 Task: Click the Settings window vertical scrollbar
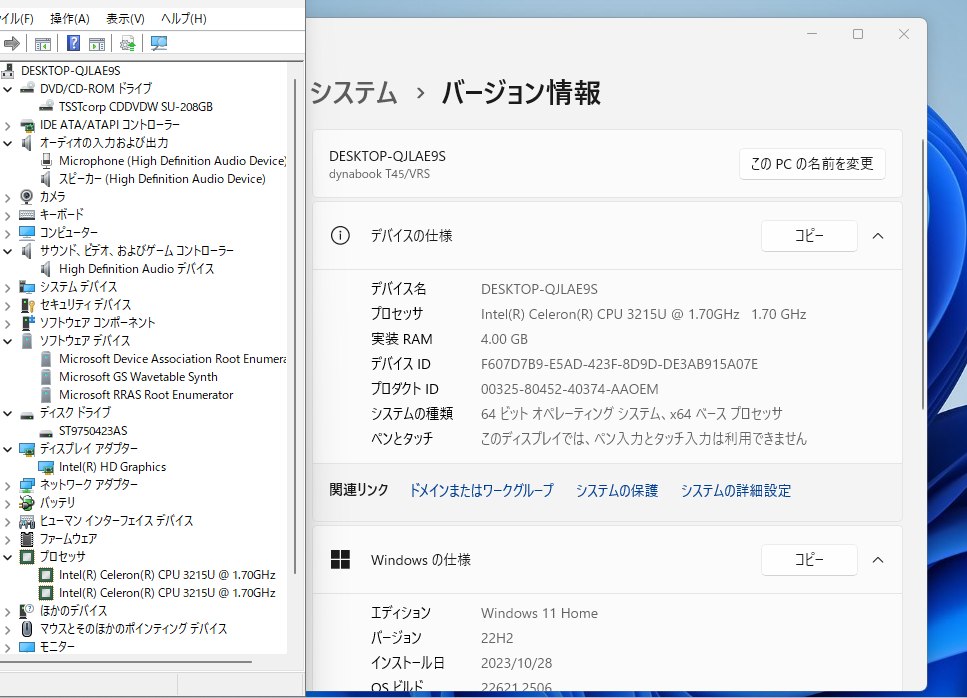point(923,274)
